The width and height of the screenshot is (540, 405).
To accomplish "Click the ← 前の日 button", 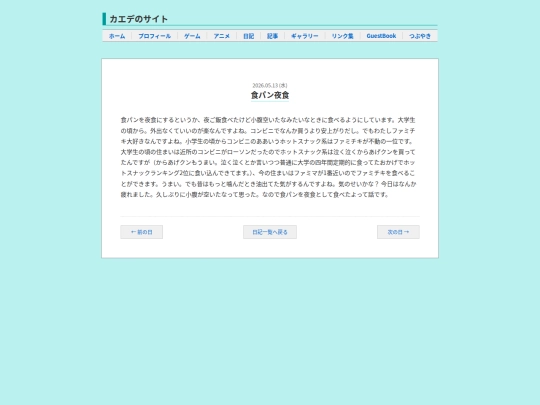I will pos(142,232).
